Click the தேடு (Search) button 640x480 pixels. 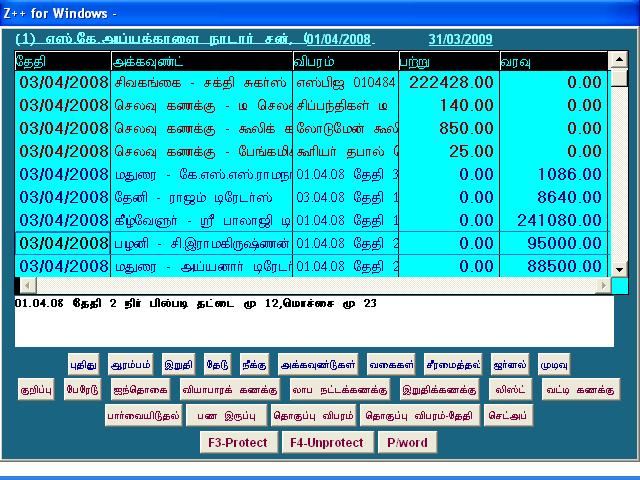218,364
